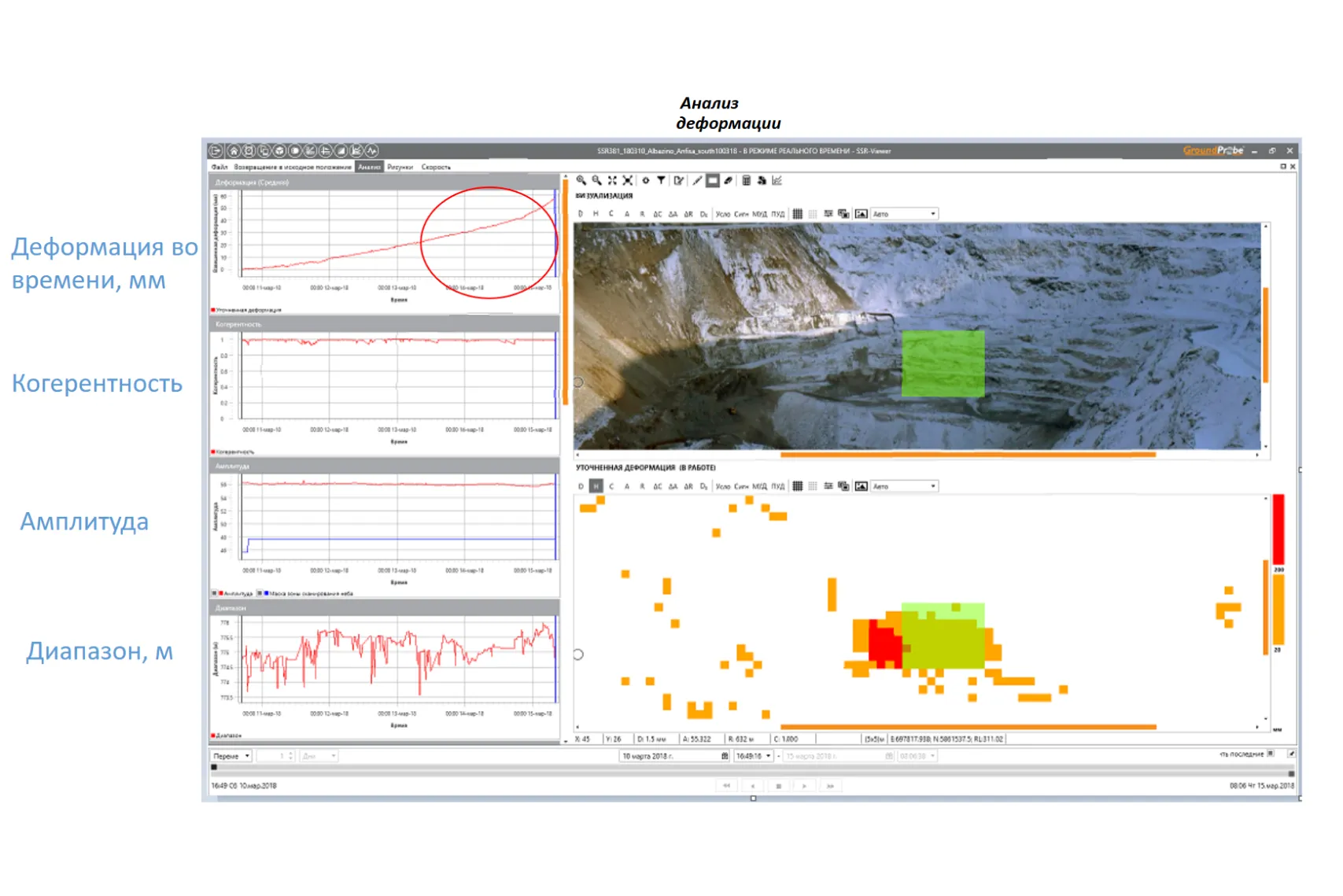Open the Файл menu
Image resolution: width=1343 pixels, height=896 pixels.
point(220,167)
